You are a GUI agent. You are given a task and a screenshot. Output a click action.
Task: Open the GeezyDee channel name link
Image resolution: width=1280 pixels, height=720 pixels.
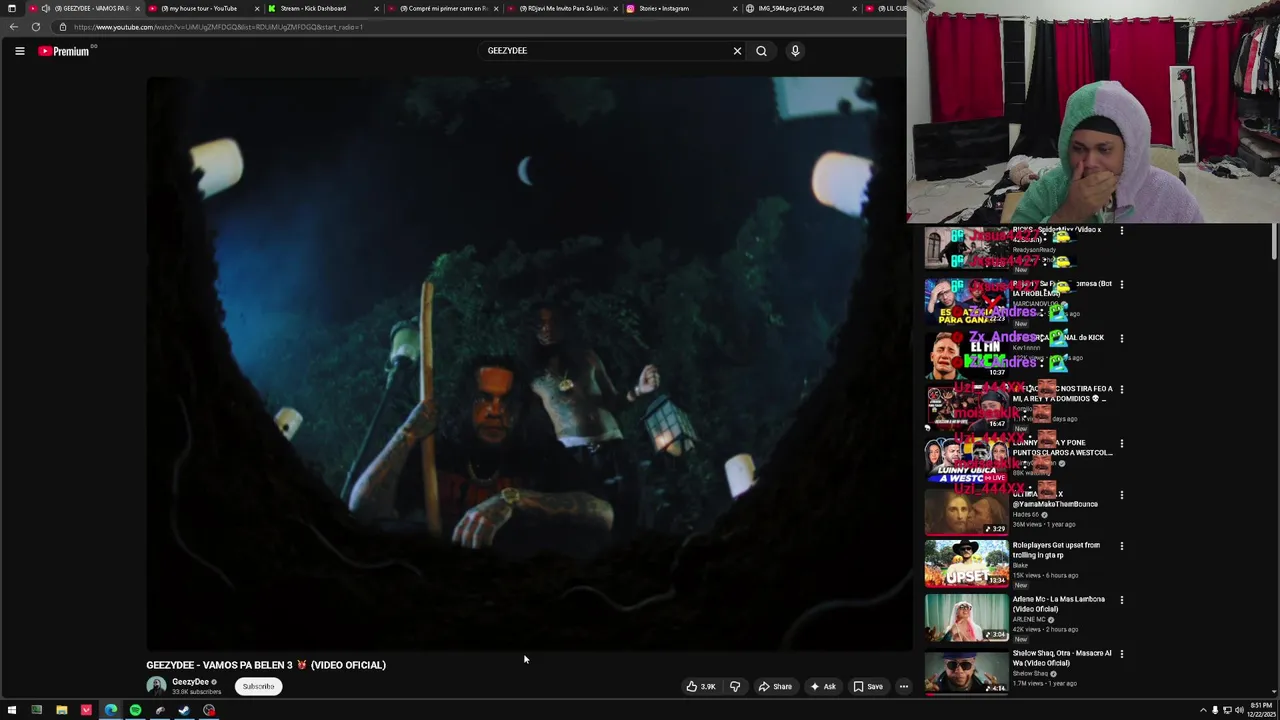190,682
